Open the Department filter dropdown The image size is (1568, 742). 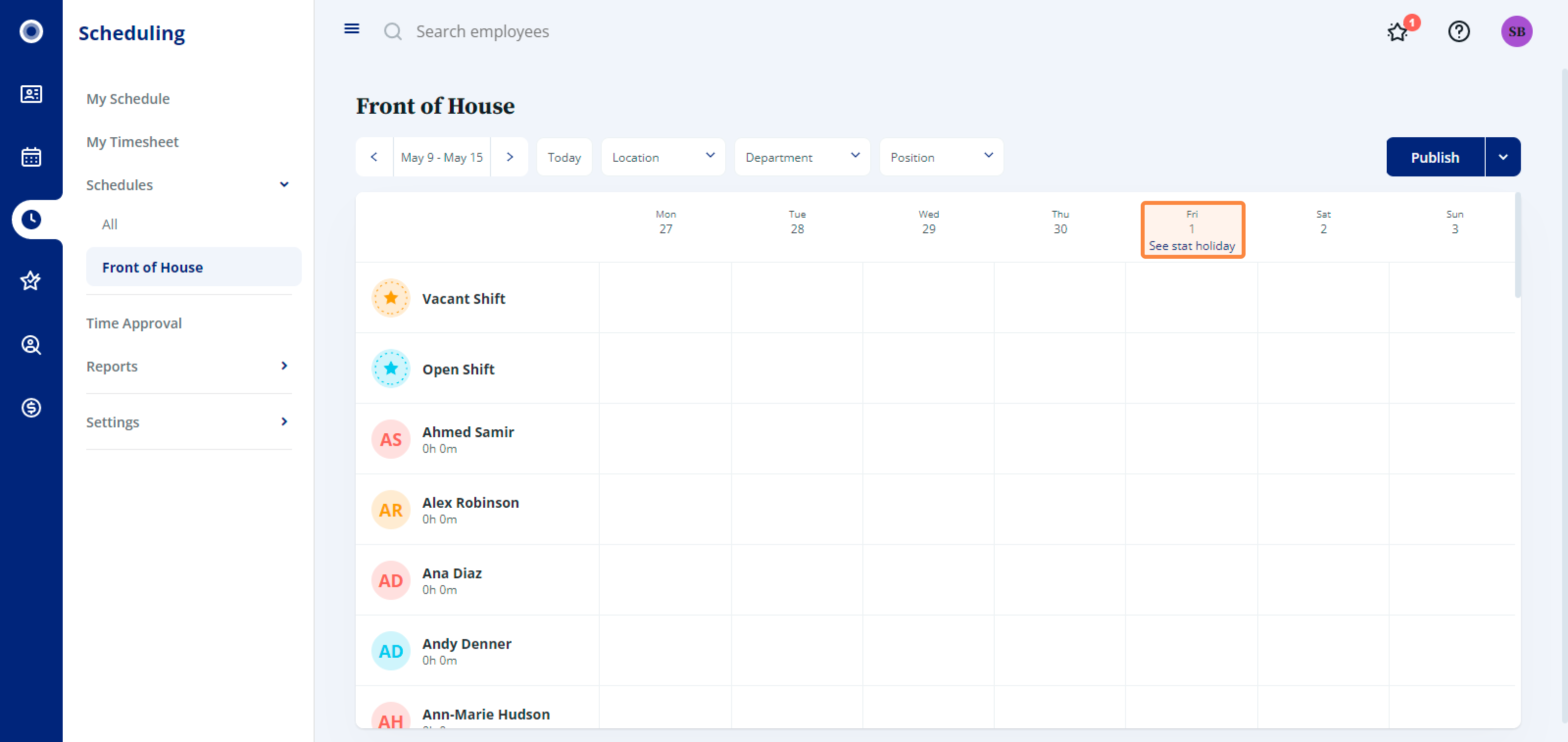[802, 157]
